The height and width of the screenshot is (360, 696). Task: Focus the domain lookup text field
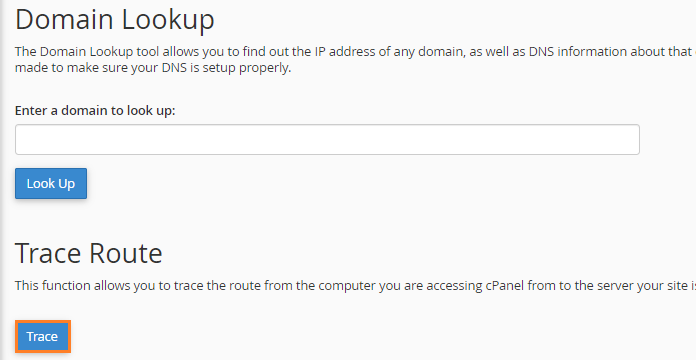pos(327,139)
